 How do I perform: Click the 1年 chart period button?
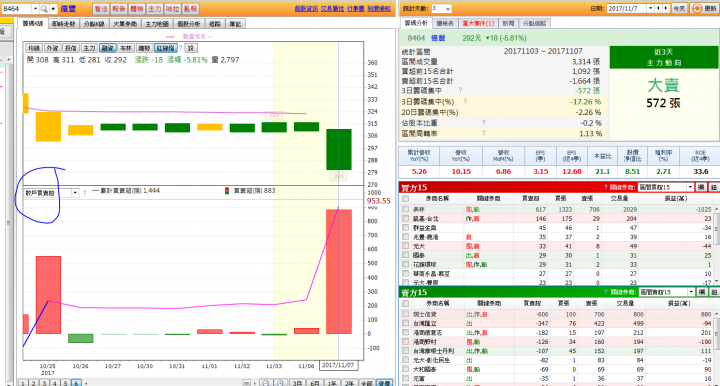pyautogui.click(x=332, y=383)
